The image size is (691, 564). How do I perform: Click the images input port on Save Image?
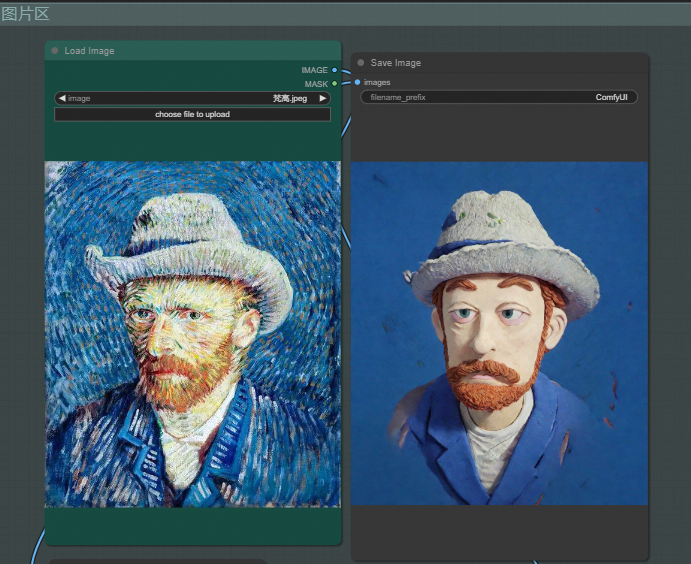pyautogui.click(x=357, y=82)
